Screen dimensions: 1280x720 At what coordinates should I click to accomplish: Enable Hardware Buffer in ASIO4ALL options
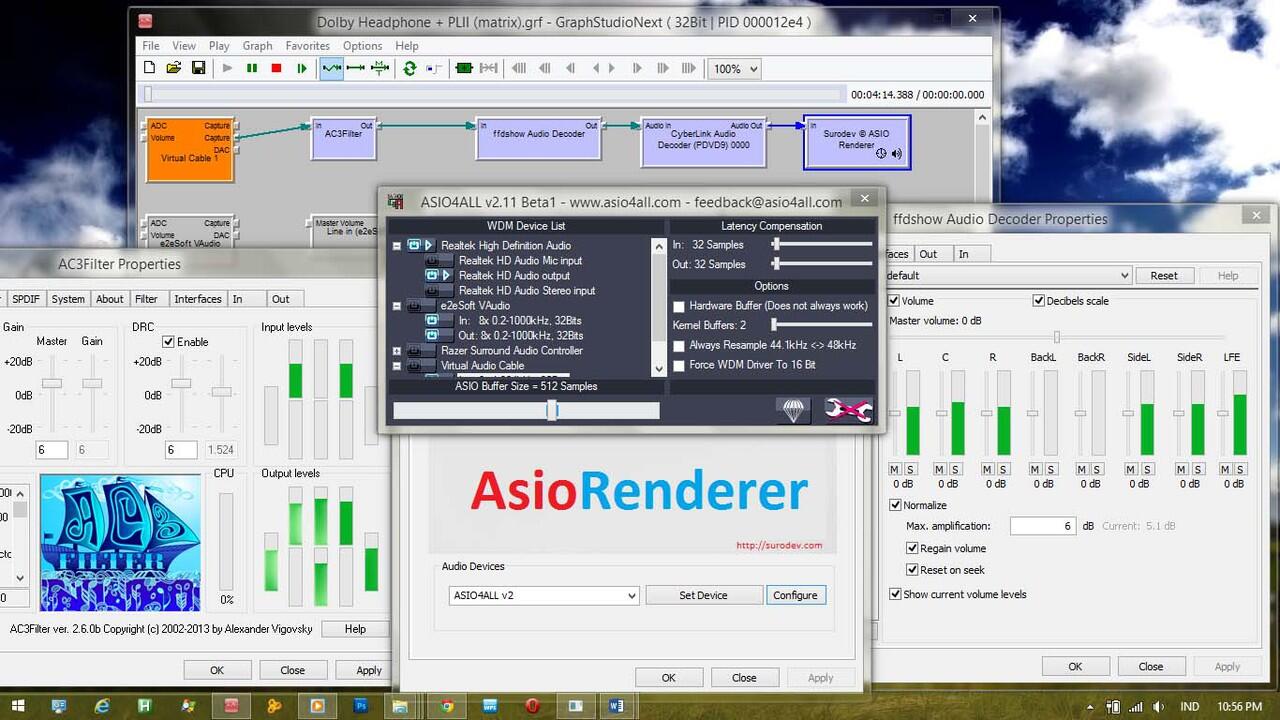tap(679, 306)
